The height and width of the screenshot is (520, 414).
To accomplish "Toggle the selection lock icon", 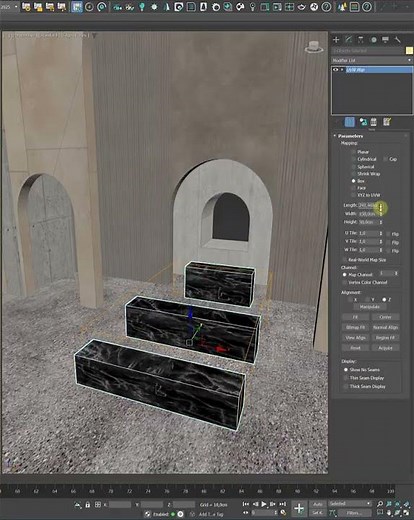I will point(88,505).
